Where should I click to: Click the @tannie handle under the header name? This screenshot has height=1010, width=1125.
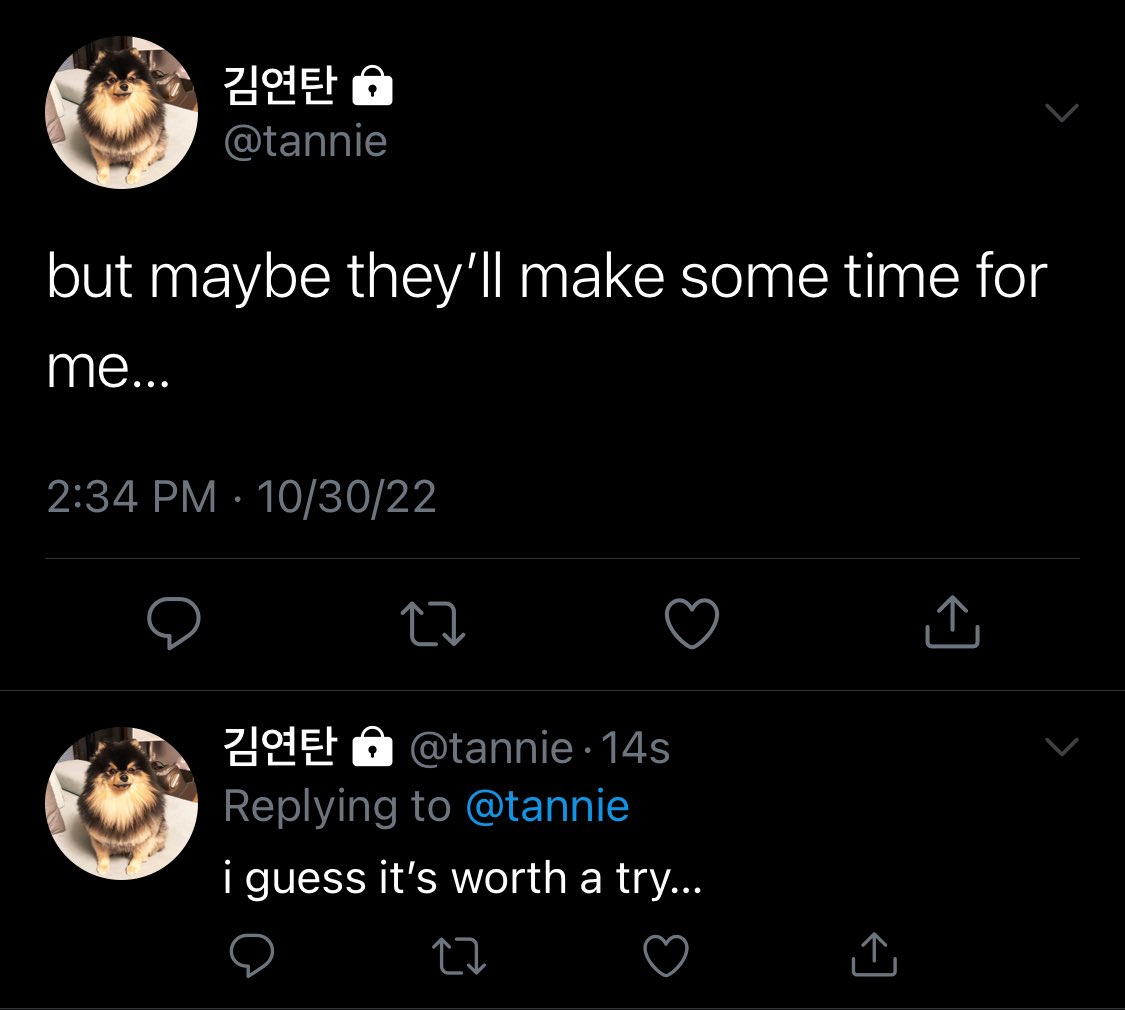(x=306, y=141)
